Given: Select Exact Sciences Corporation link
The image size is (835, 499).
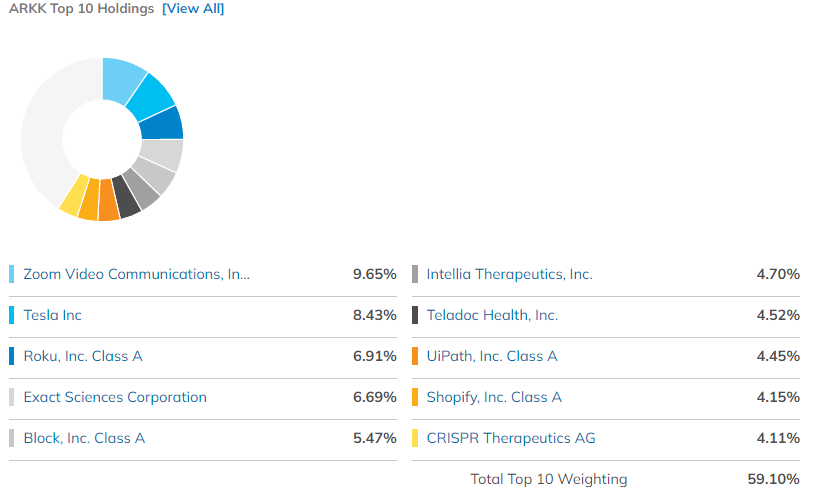Looking at the screenshot, I should pyautogui.click(x=115, y=397).
